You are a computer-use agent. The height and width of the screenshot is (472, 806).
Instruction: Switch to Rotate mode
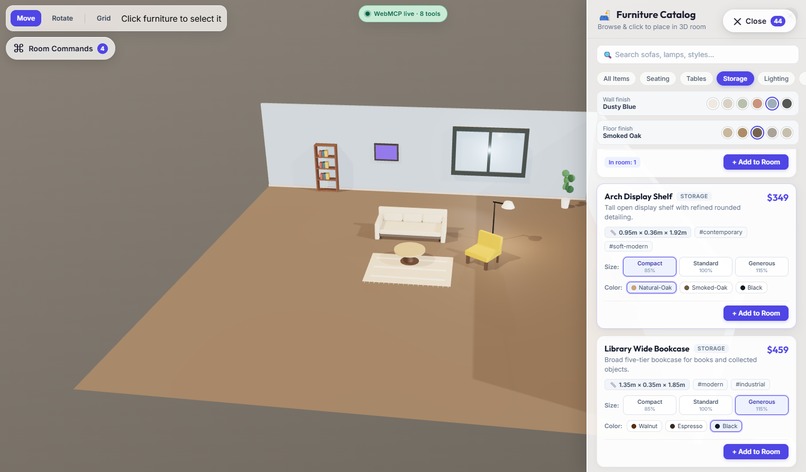click(x=62, y=18)
